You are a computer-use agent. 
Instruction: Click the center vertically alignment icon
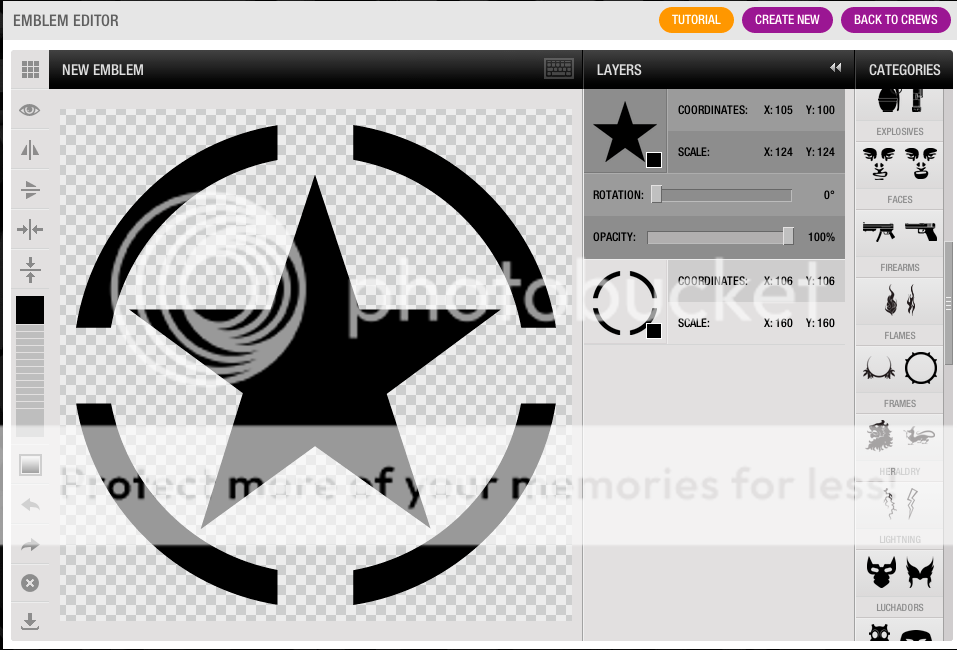tap(30, 269)
